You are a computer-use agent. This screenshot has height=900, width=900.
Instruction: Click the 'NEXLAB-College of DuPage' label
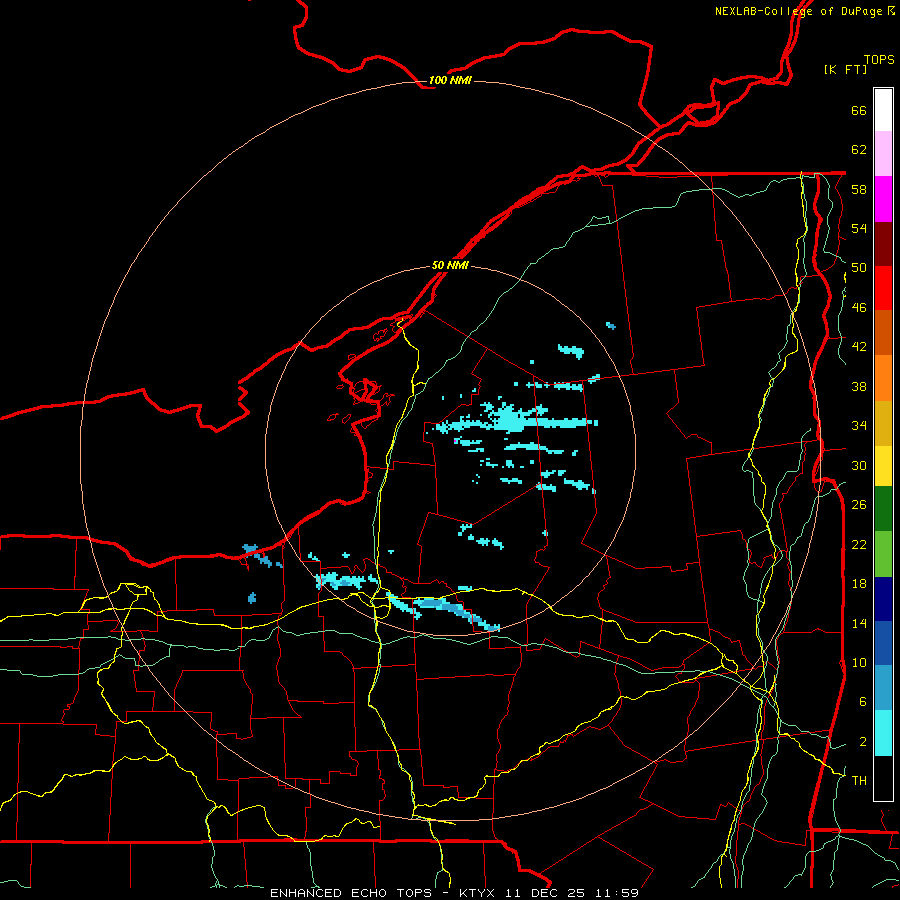tap(798, 11)
